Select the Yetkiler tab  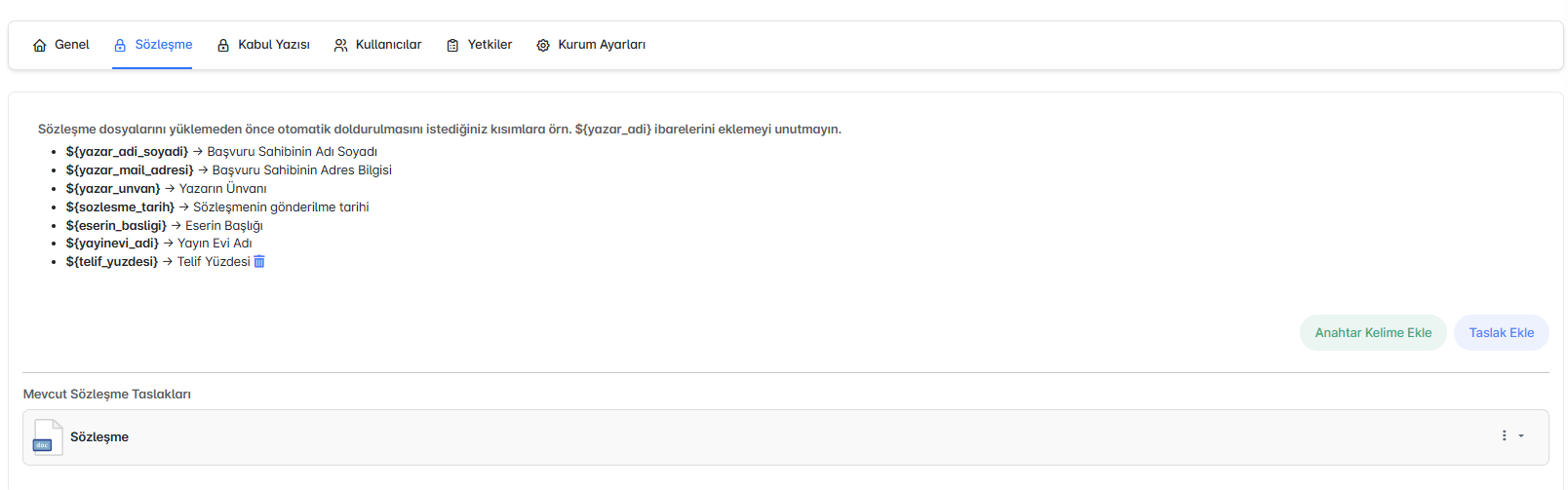point(490,45)
